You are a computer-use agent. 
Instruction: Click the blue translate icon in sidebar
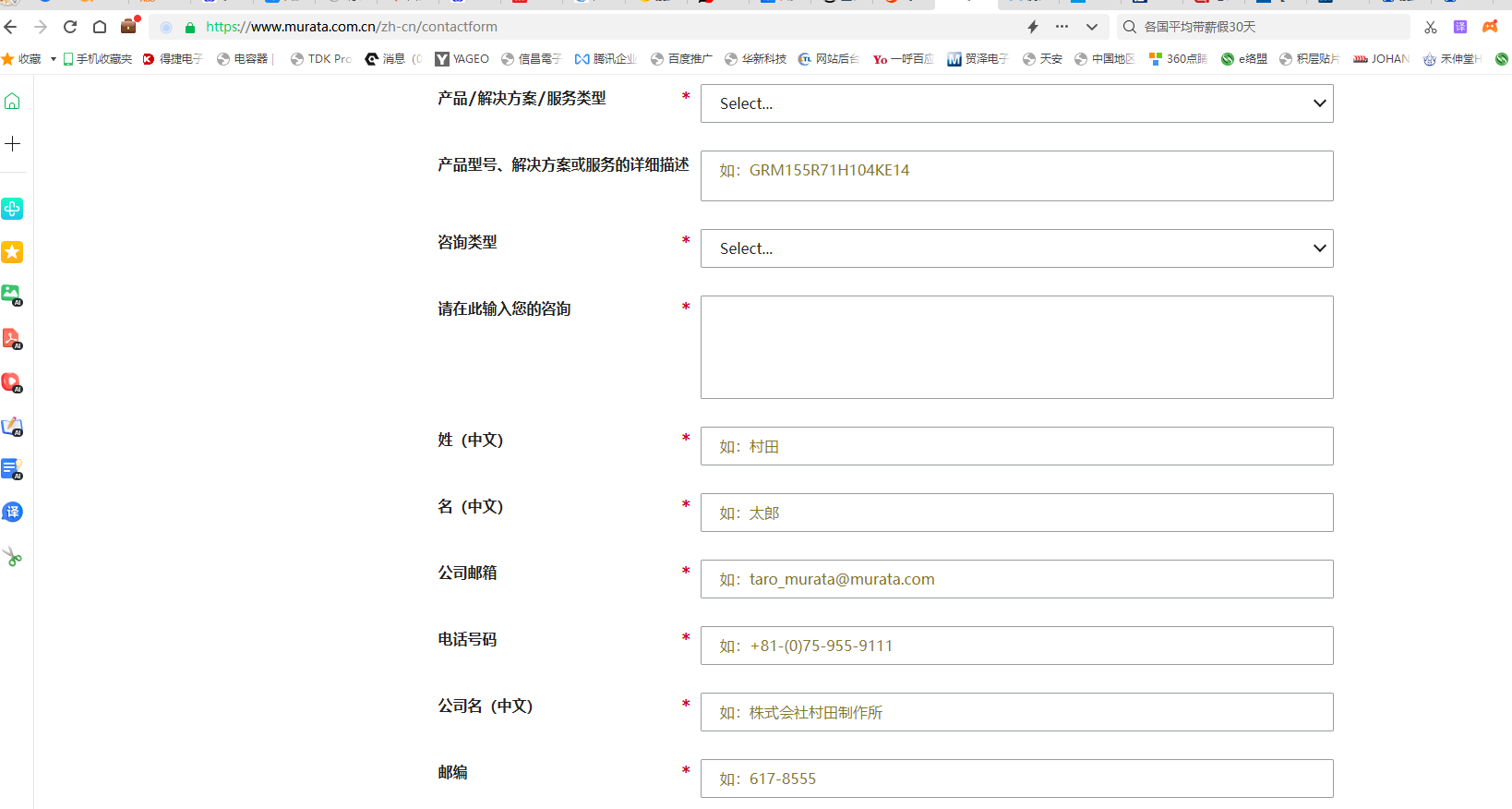(12, 513)
